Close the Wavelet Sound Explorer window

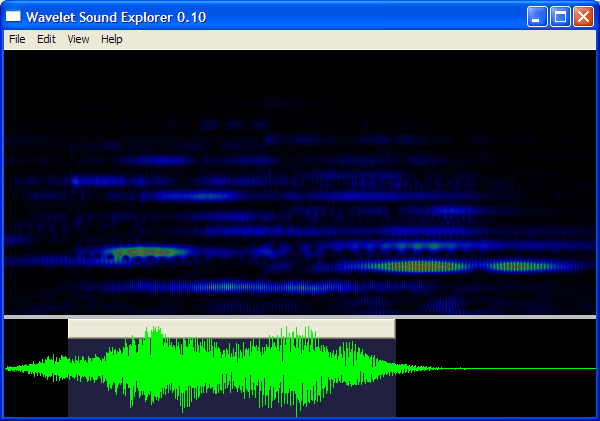(x=583, y=17)
